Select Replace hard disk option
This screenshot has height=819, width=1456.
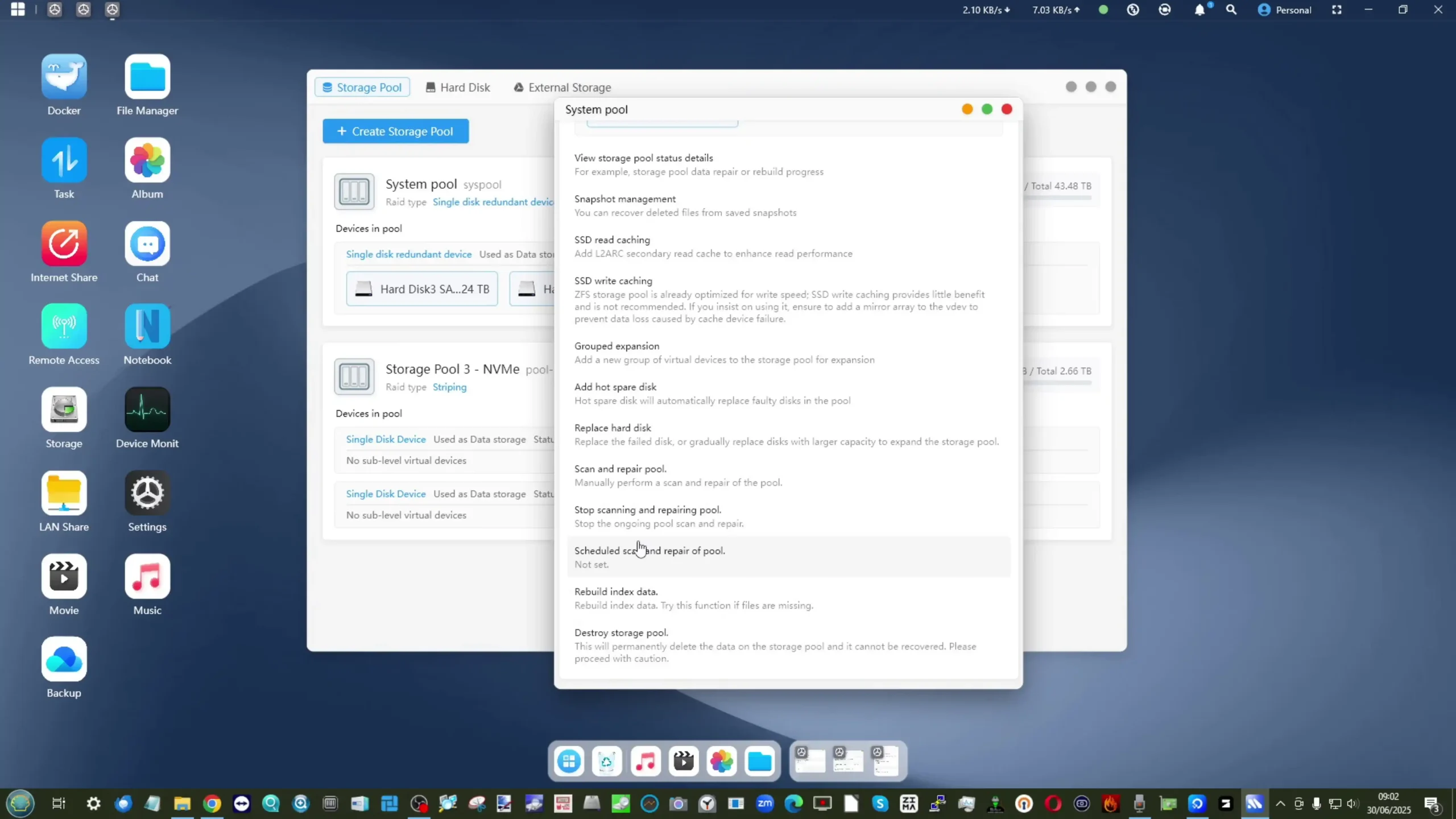click(x=788, y=435)
